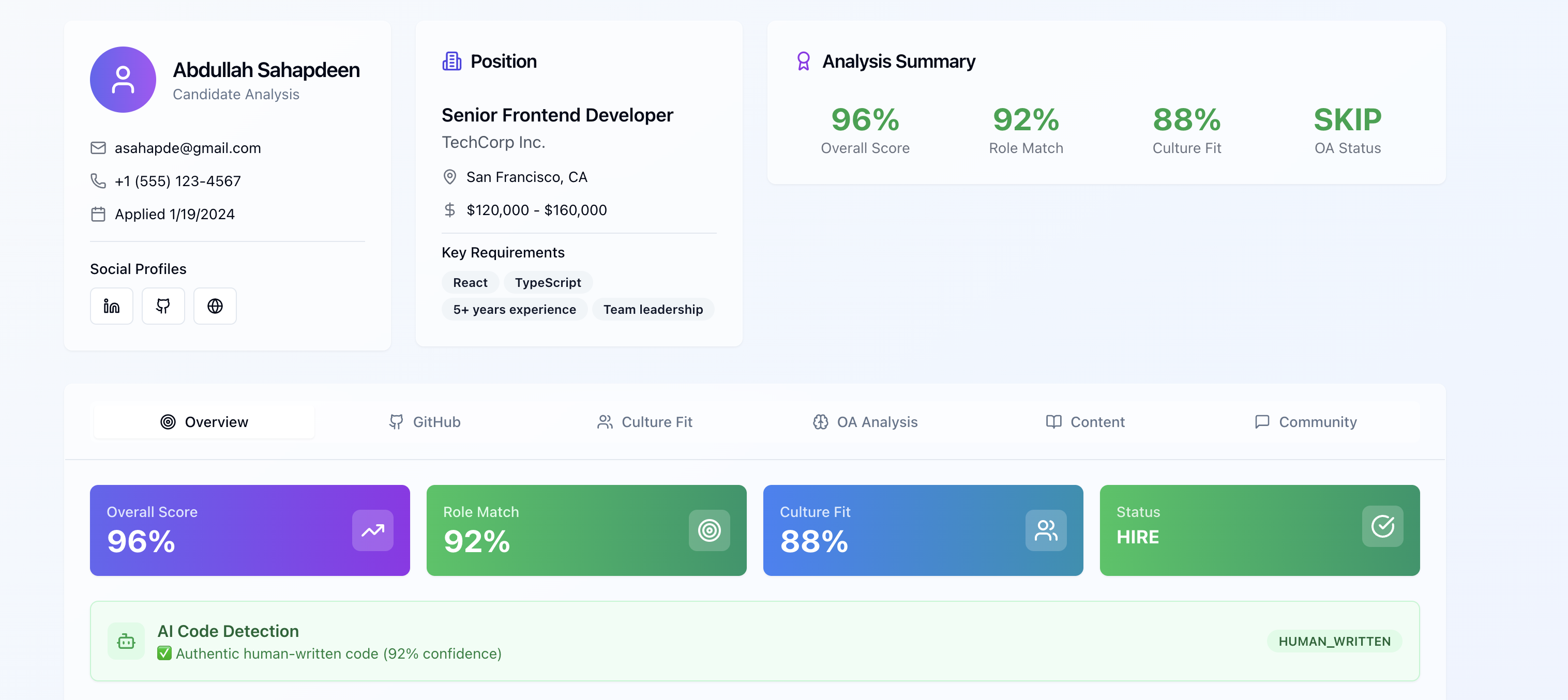Click the asahapde@gmail.com email address

(188, 148)
